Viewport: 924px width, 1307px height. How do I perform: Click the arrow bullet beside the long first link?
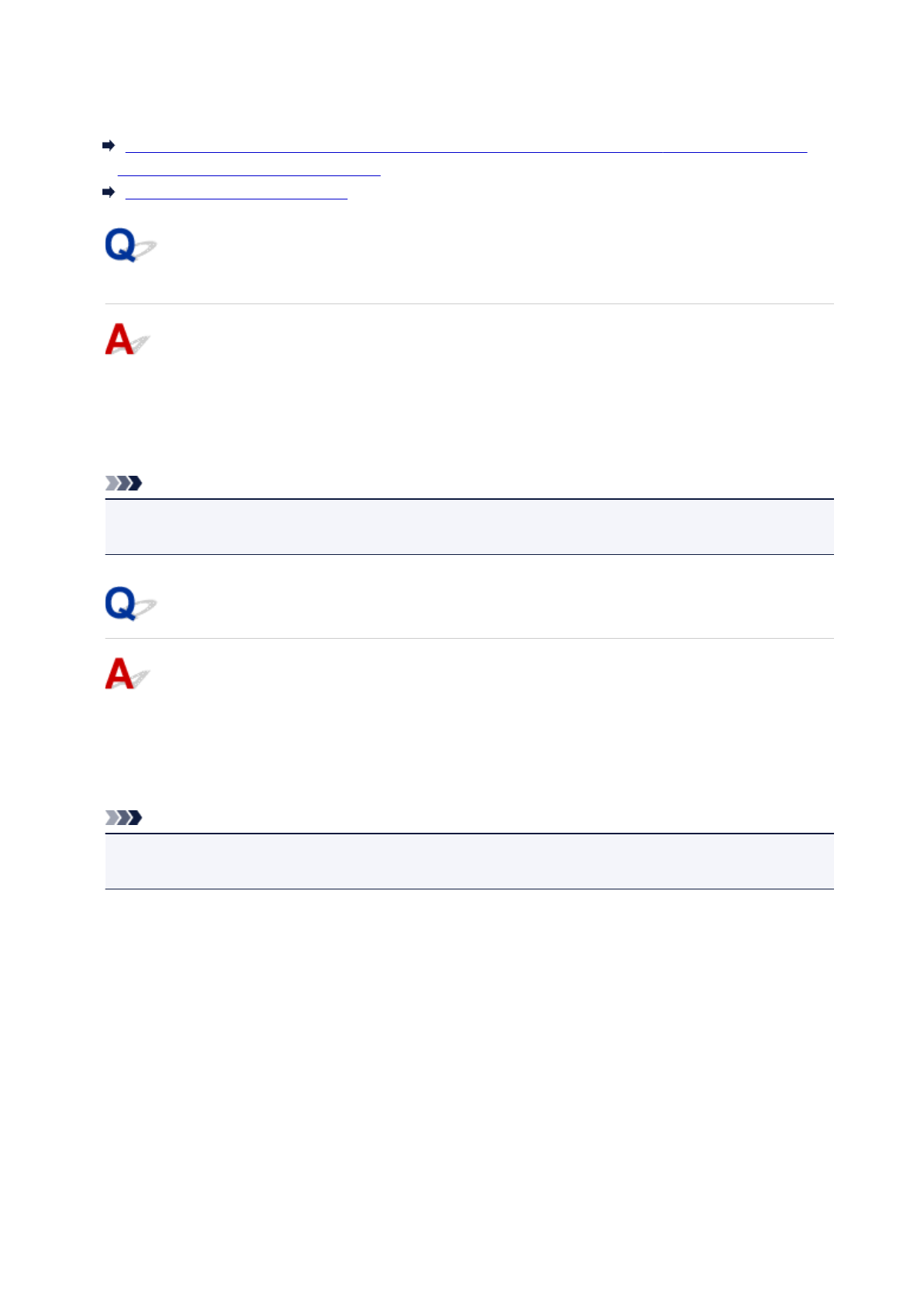[x=109, y=145]
